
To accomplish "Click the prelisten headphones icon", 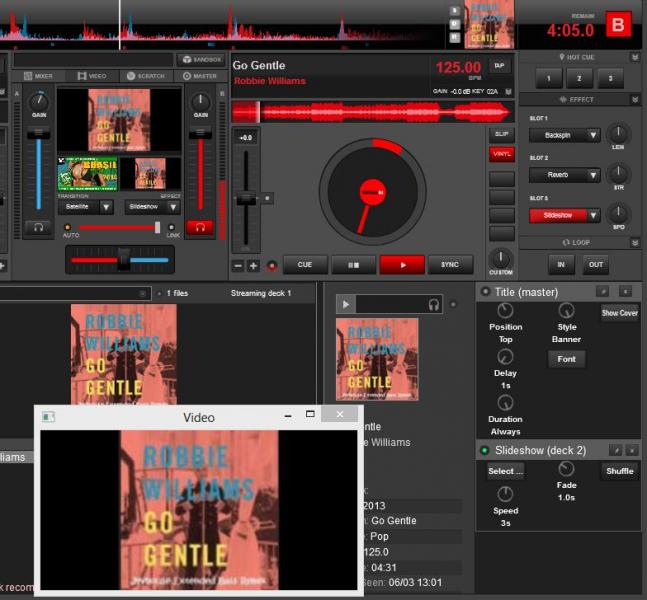I will pos(434,304).
